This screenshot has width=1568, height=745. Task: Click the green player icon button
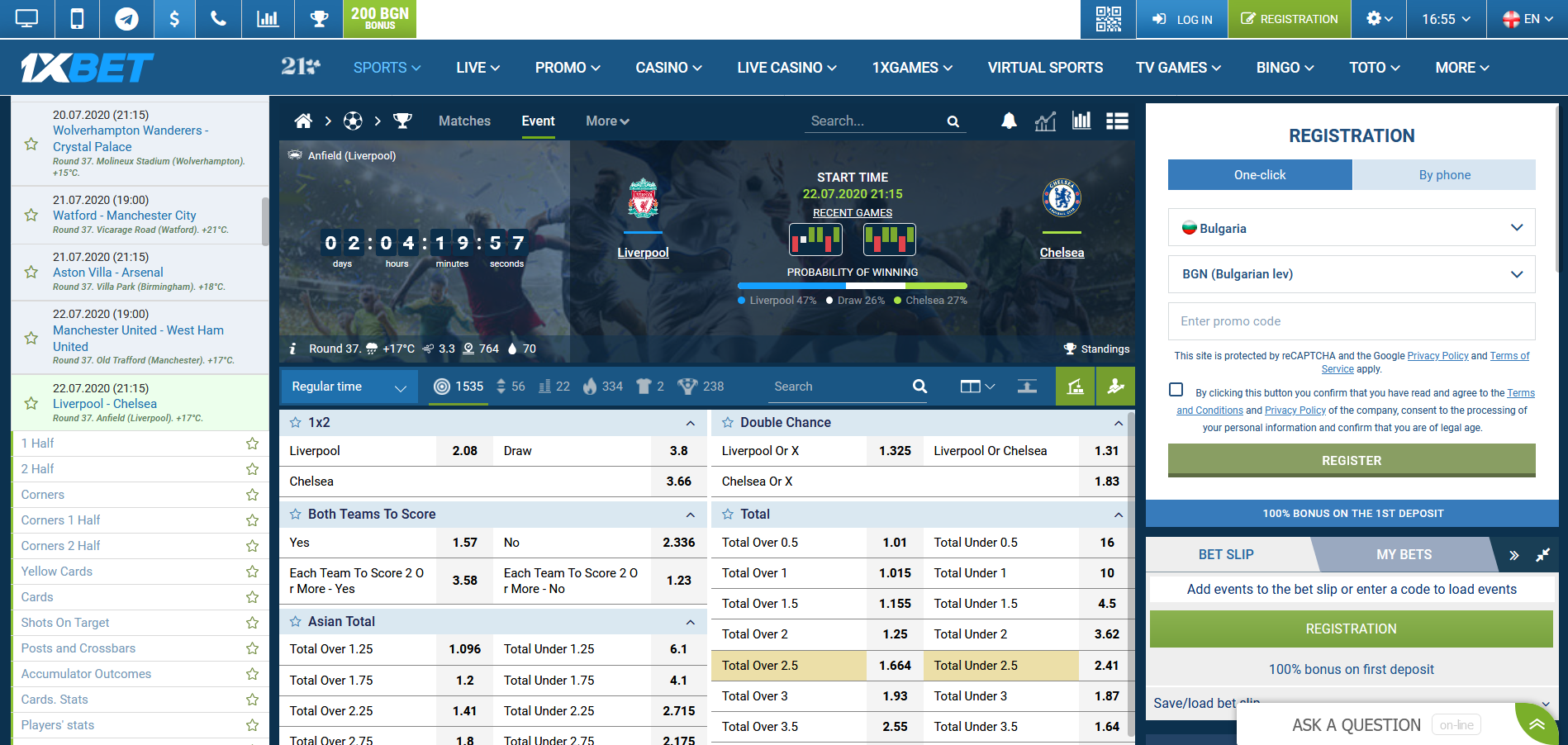1115,387
